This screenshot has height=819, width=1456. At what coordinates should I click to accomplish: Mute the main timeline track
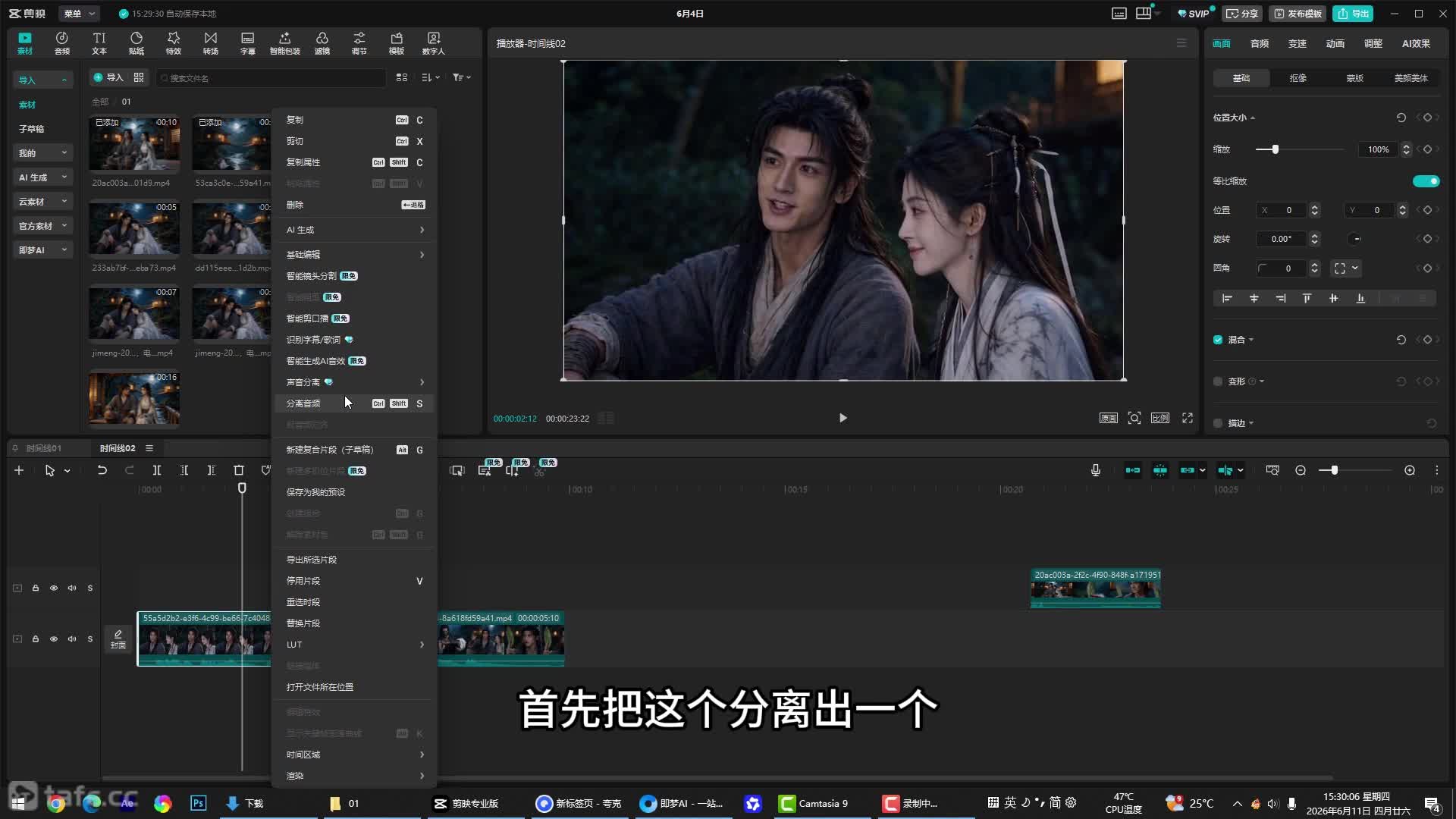point(72,639)
